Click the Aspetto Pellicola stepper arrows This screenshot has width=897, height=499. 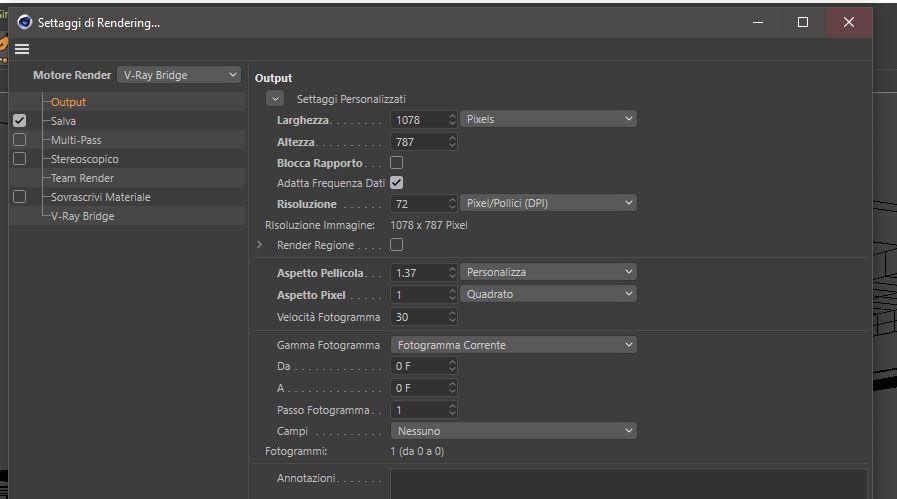click(453, 273)
